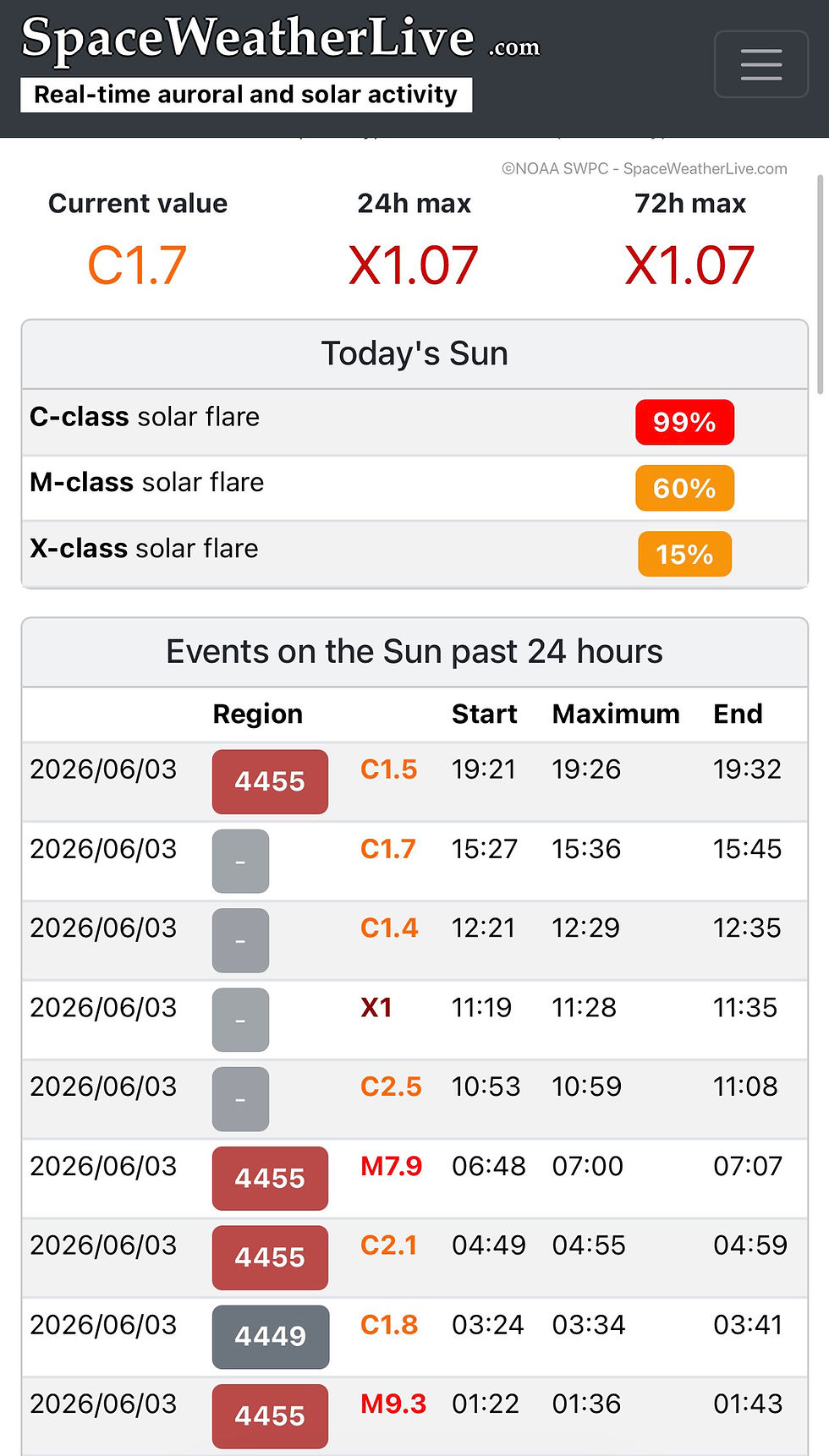Open region 4455 for the C2.1 flare

[270, 1257]
